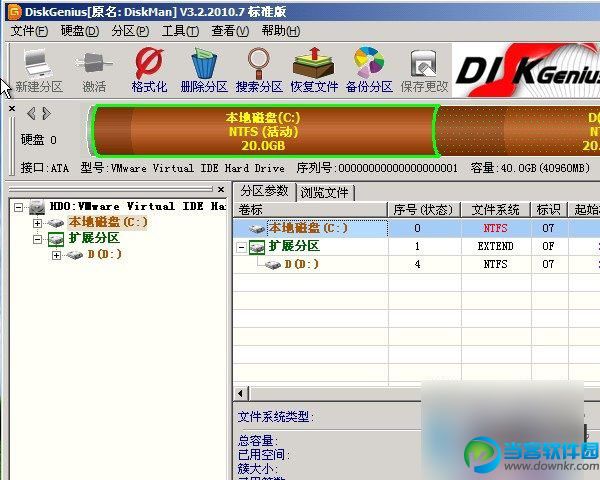Click the 序号(状态) column header
Screen dimensions: 600x480
point(424,210)
